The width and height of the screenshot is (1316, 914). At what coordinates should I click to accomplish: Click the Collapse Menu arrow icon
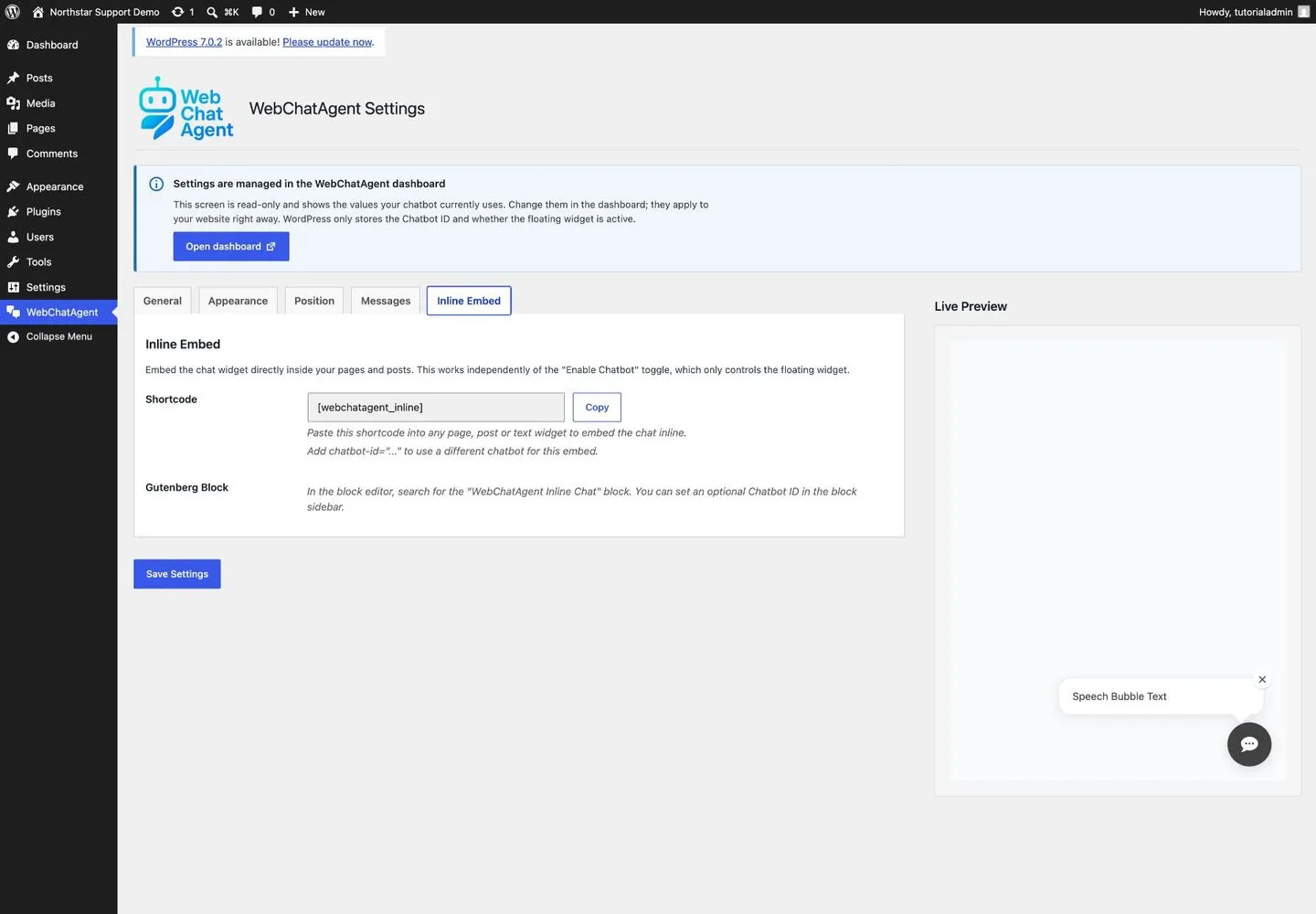pos(13,336)
